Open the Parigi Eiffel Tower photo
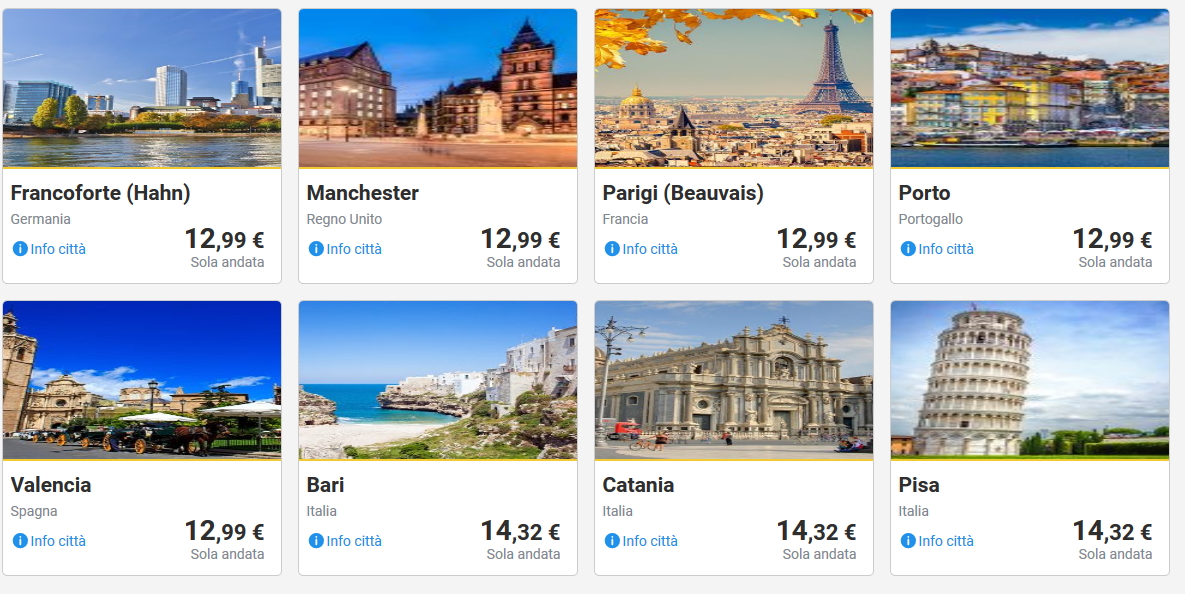This screenshot has width=1185, height=594. point(734,88)
